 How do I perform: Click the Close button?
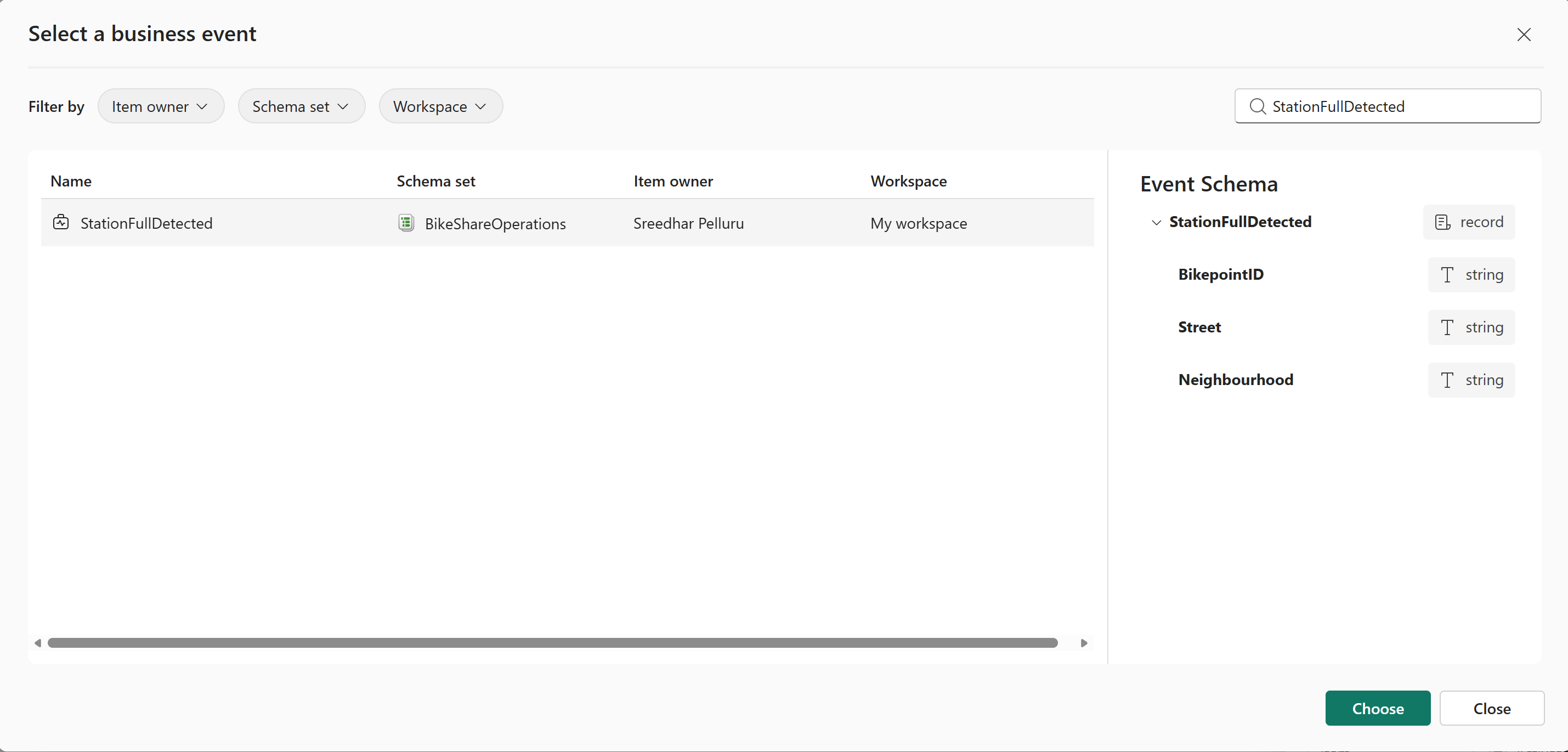(x=1491, y=708)
